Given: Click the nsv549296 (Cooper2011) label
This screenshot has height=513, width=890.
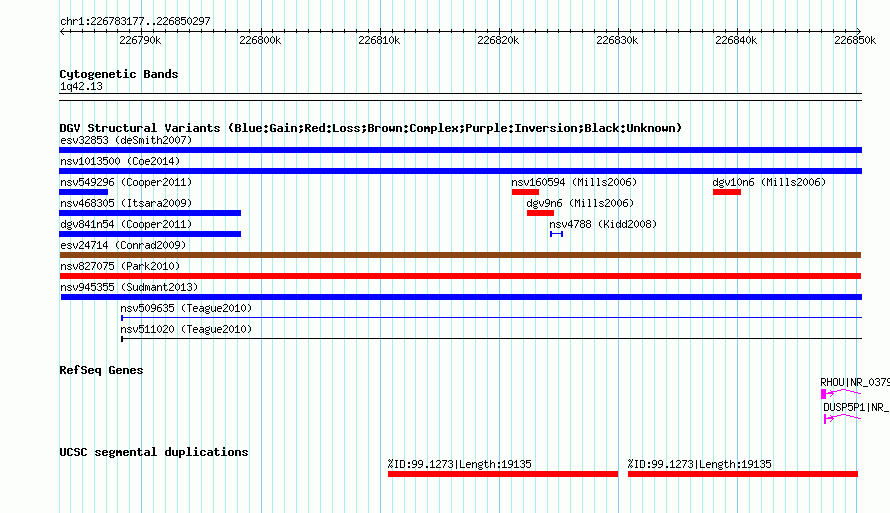Looking at the screenshot, I should 126,182.
